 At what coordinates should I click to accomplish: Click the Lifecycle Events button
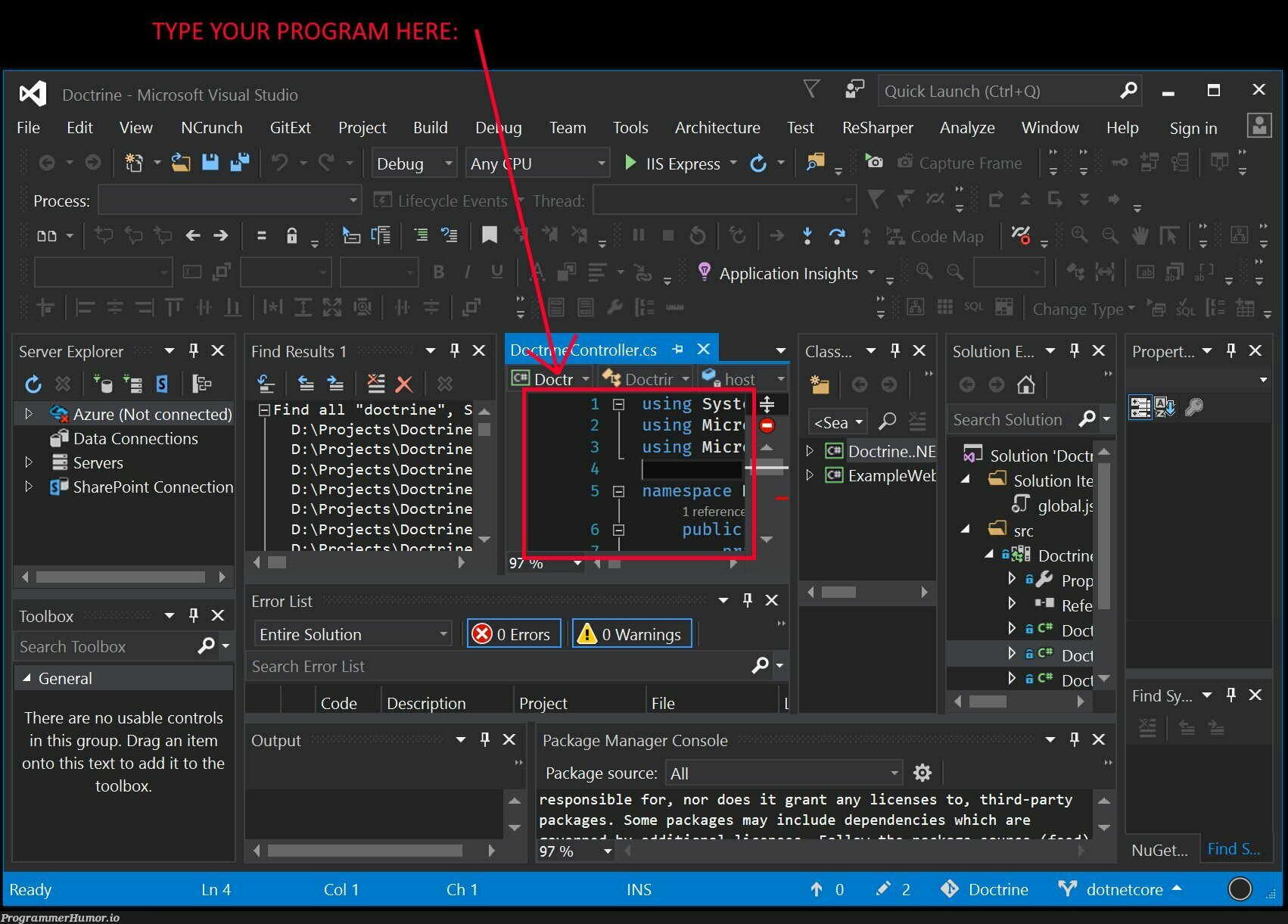[x=441, y=201]
